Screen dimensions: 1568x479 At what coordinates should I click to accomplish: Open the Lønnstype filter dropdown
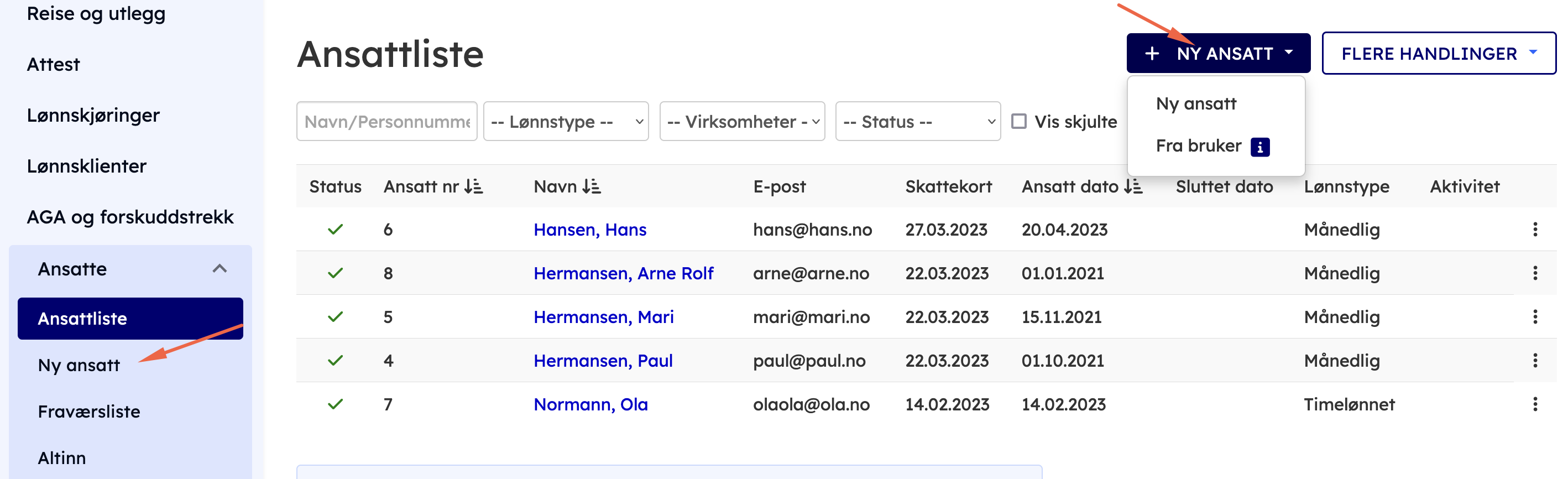[x=566, y=121]
